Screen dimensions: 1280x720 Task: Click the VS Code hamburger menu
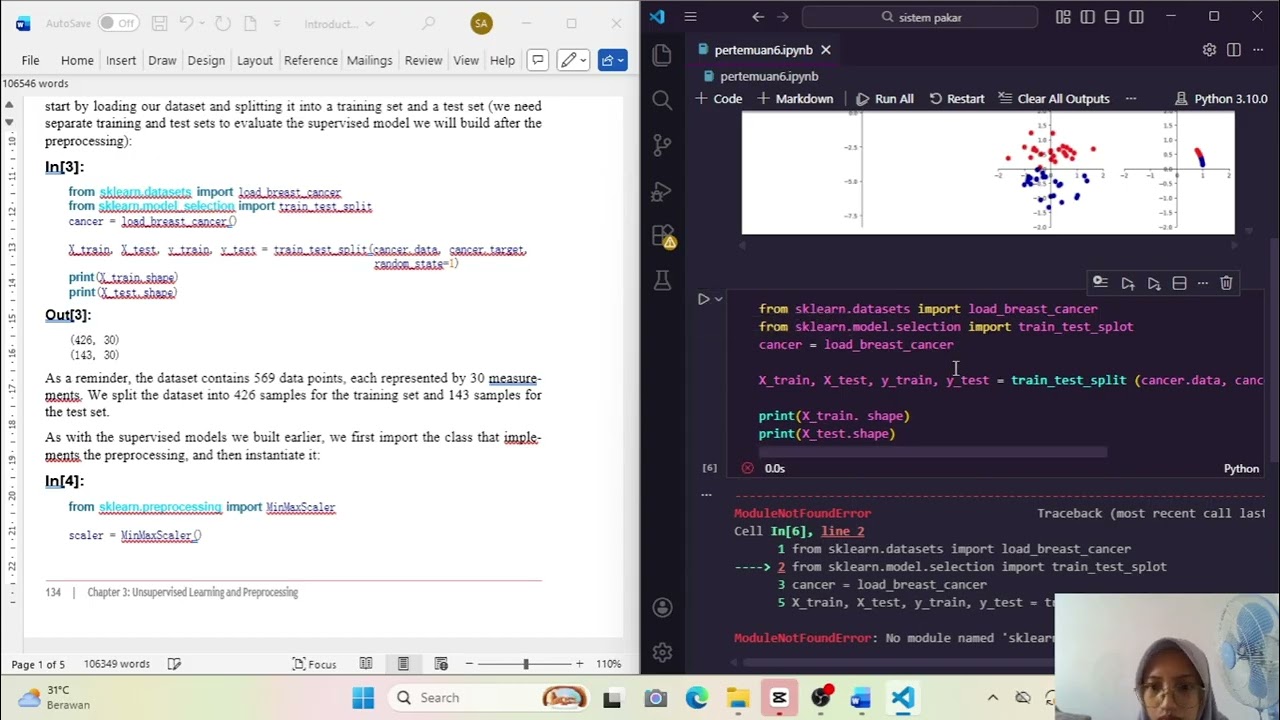pyautogui.click(x=690, y=16)
